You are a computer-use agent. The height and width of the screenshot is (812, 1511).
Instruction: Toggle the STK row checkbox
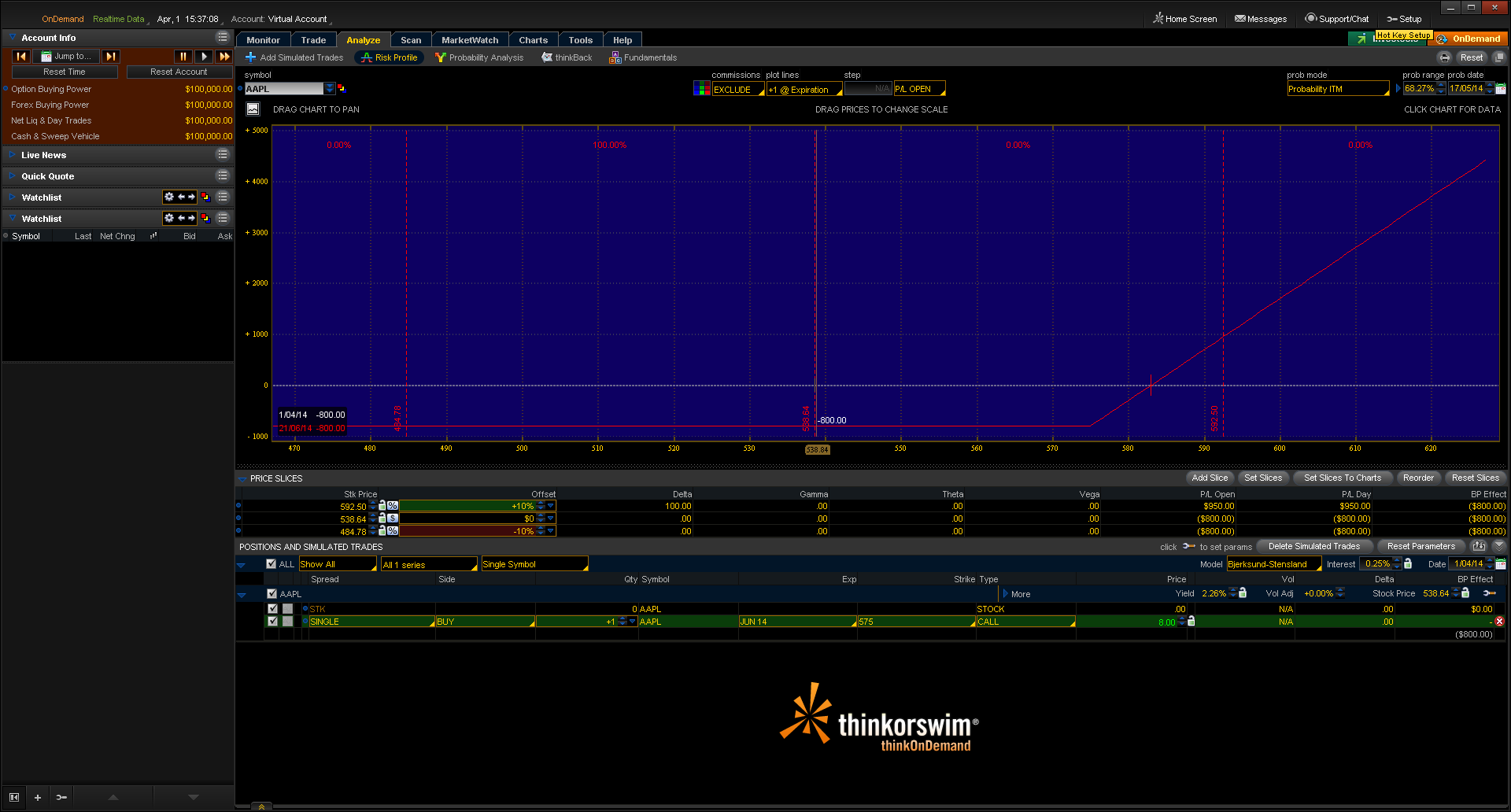(x=272, y=609)
